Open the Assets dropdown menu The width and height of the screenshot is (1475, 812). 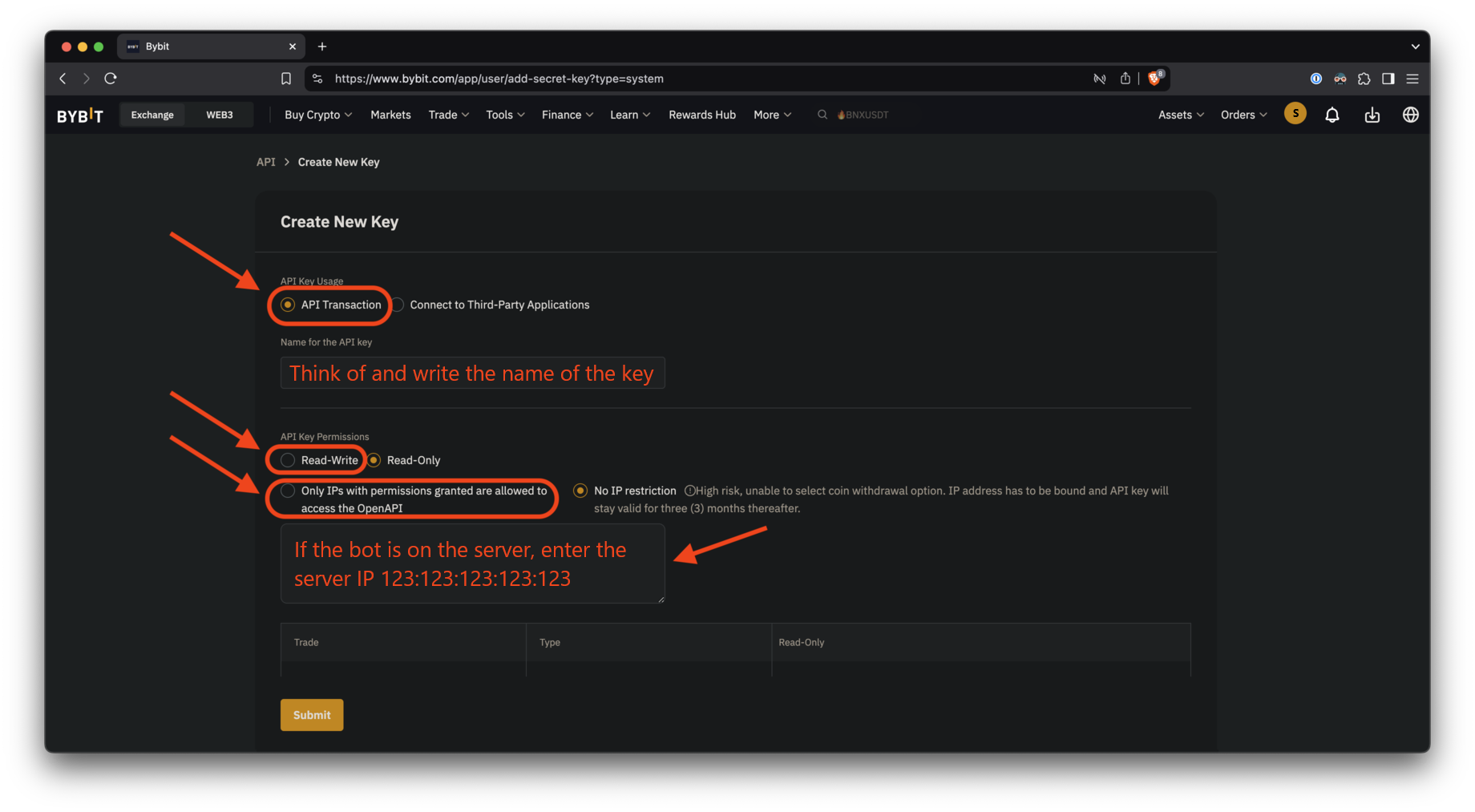(1180, 115)
